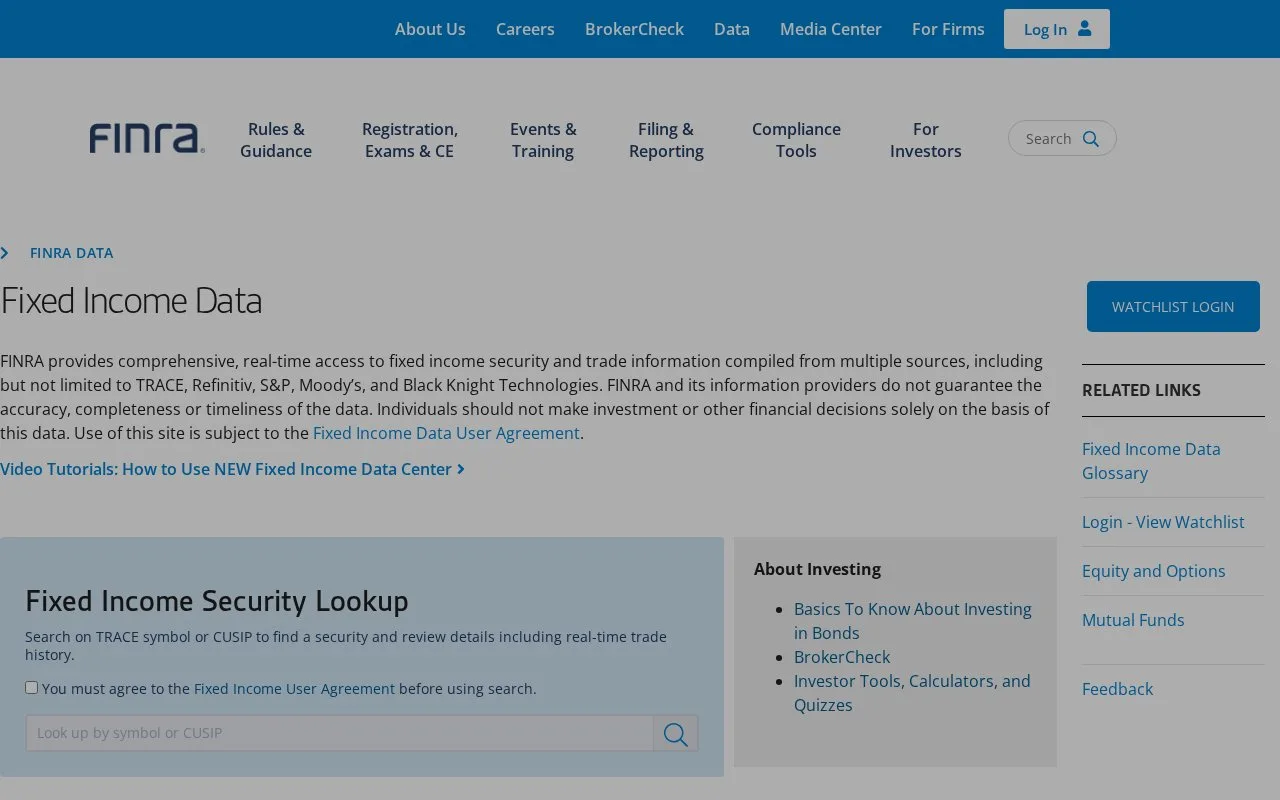Go to About Us

430,29
